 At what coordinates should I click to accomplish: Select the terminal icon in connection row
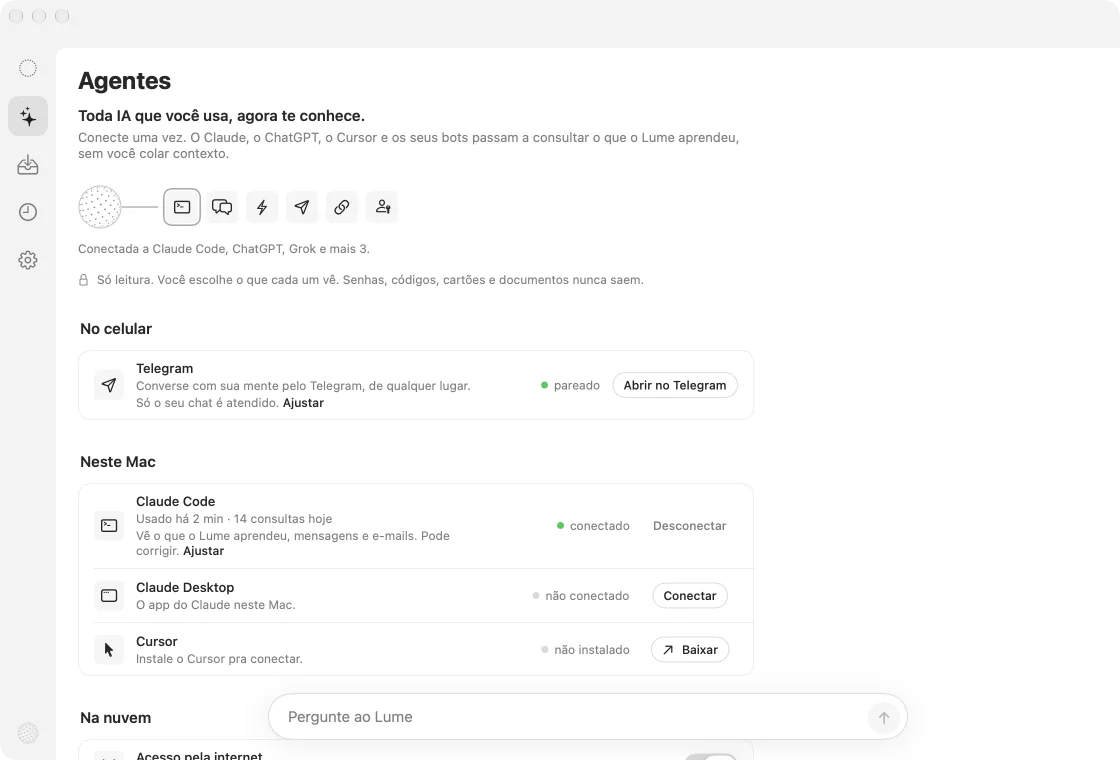(182, 207)
